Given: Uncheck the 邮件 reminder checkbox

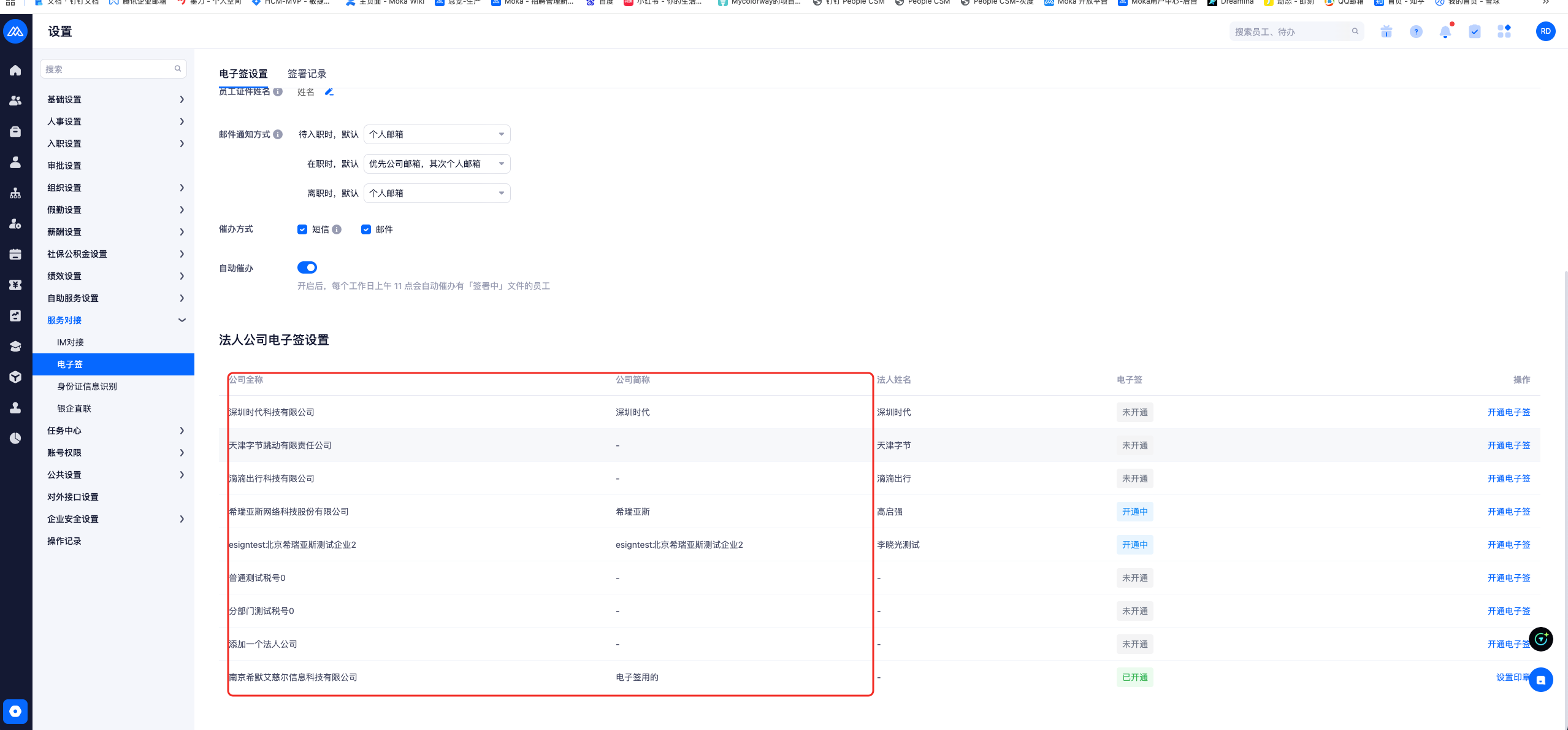Looking at the screenshot, I should [x=366, y=229].
